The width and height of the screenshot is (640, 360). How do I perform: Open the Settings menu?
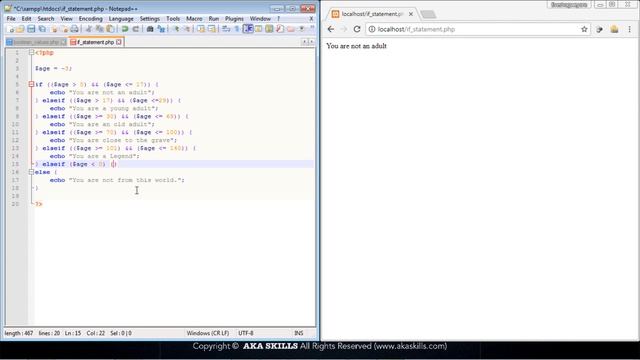pos(150,19)
